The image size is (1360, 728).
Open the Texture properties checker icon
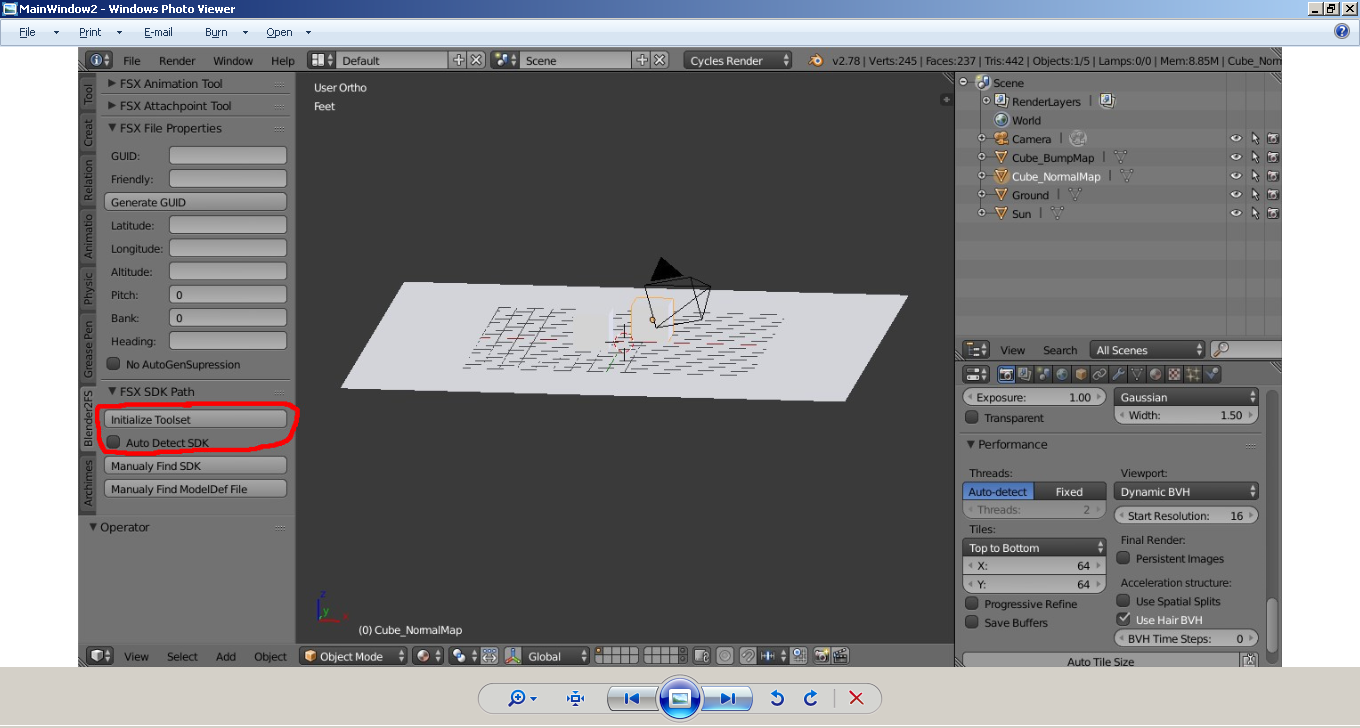pyautogui.click(x=1174, y=373)
